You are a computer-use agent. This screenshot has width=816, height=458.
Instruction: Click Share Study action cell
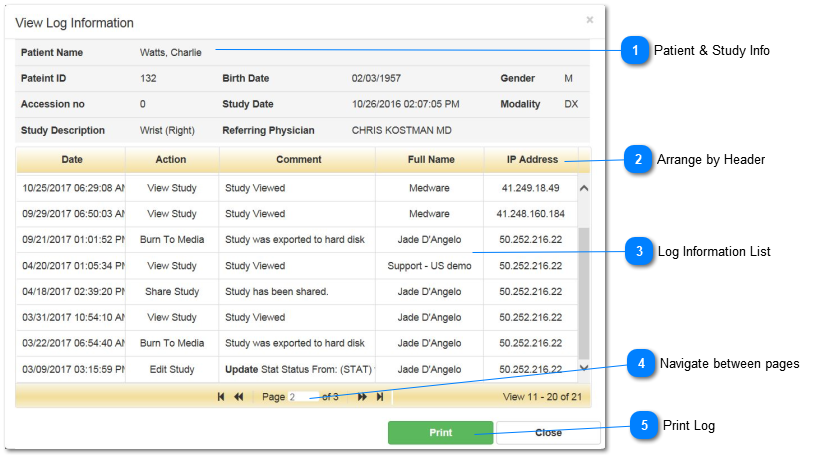[172, 292]
